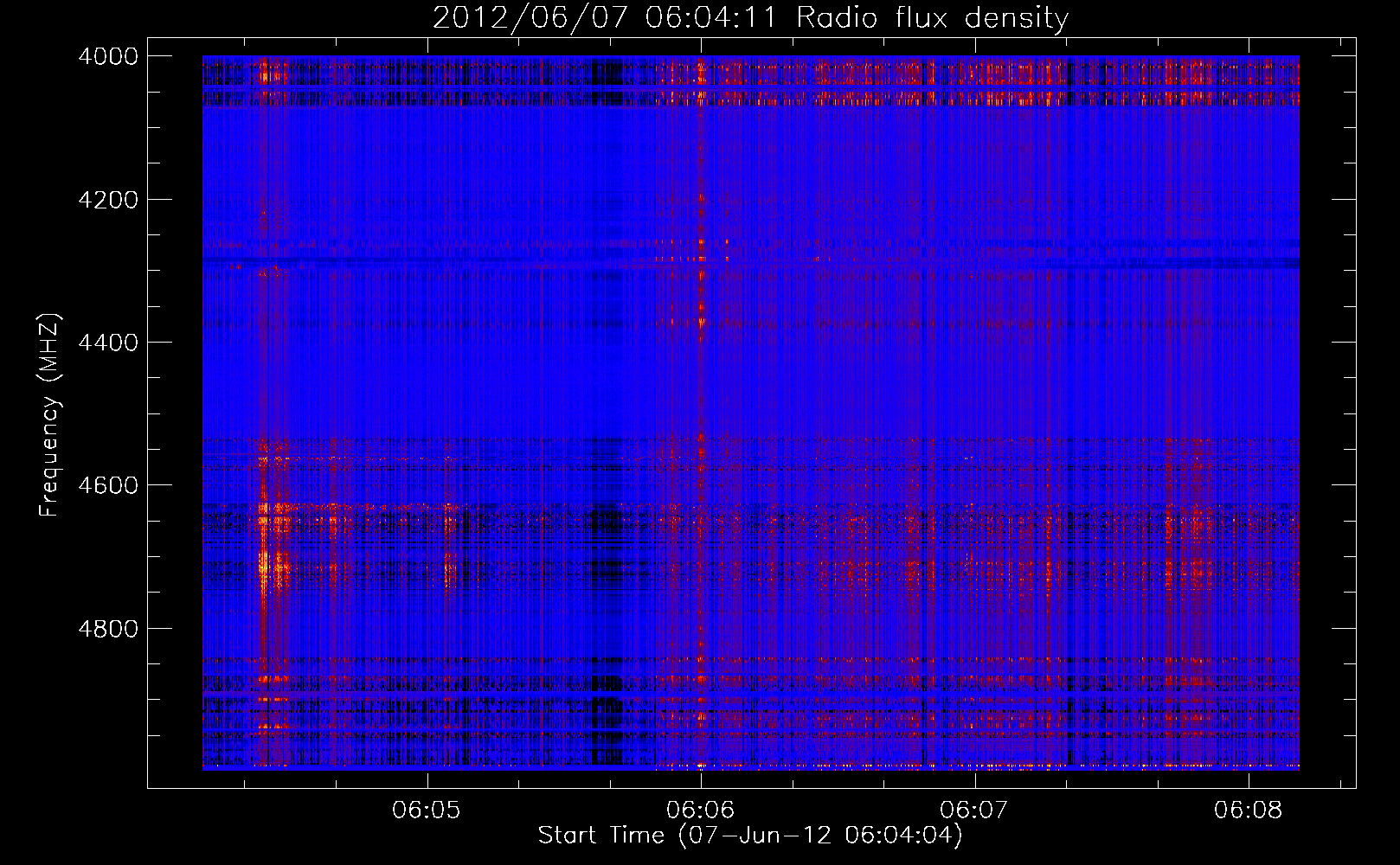
Task: Click the 4400 frequency tick label
Action: tap(108, 343)
